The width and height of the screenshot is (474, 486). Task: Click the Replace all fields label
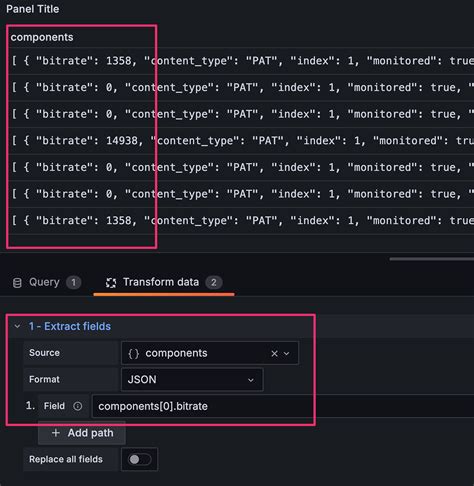click(66, 460)
